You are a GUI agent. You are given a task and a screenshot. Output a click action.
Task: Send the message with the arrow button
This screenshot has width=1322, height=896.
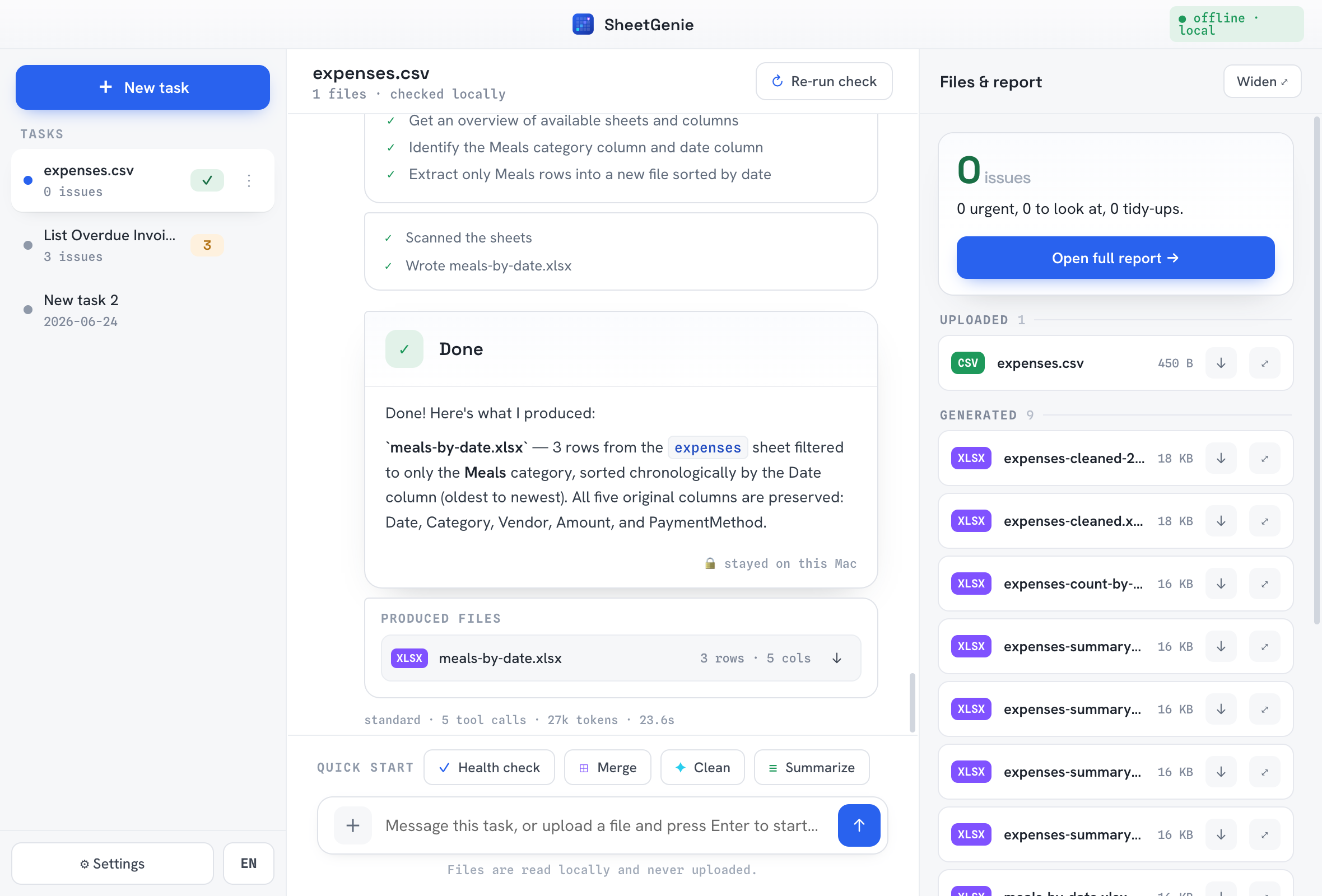tap(859, 825)
